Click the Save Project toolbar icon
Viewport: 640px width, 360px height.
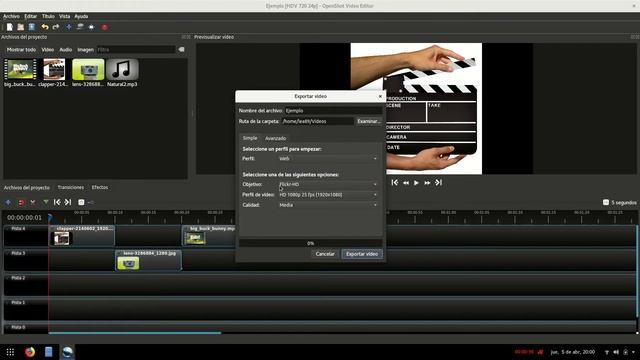(31, 27)
